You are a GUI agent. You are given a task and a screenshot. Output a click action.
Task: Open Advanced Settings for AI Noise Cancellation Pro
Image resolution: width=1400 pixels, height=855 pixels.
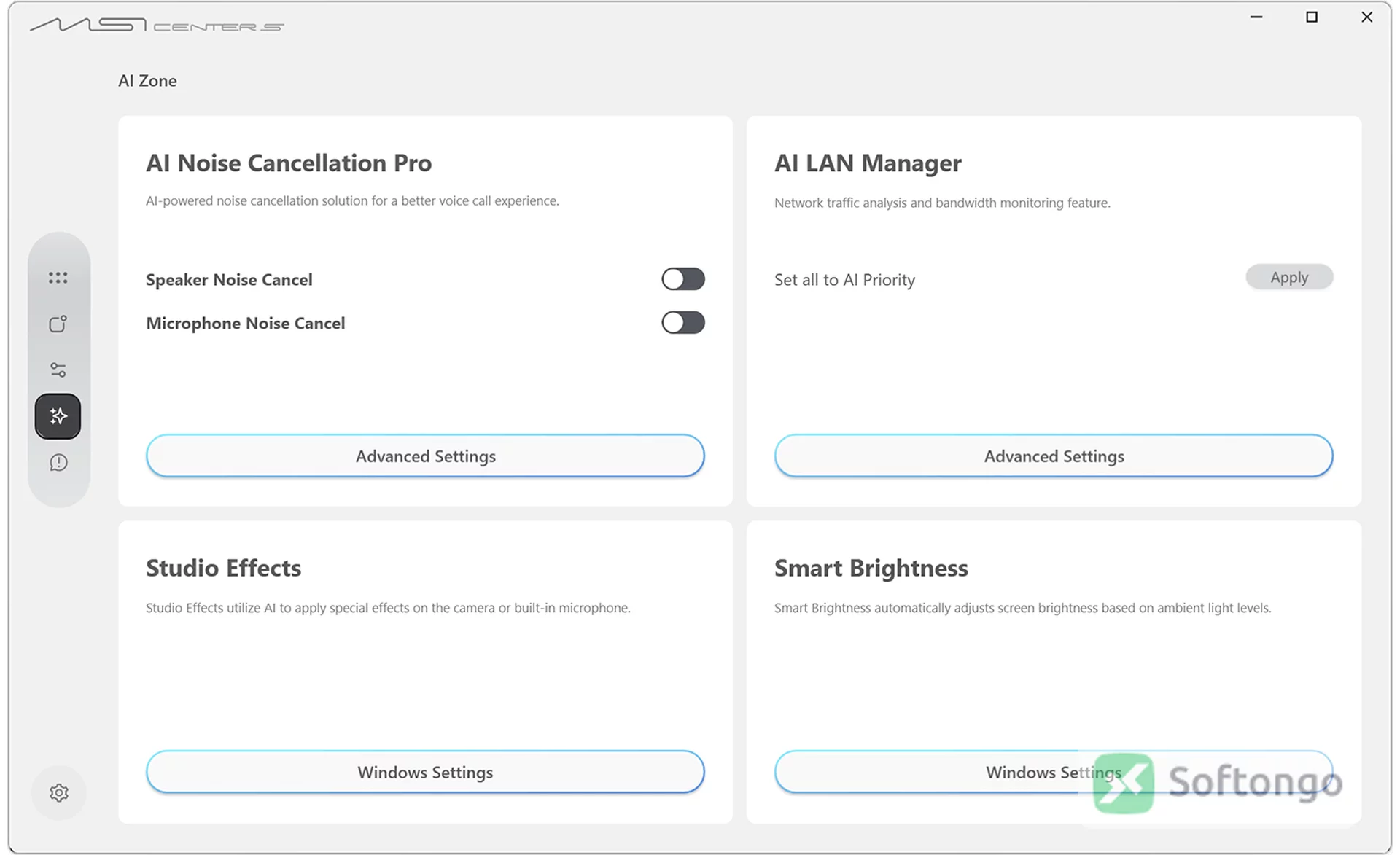pos(425,456)
